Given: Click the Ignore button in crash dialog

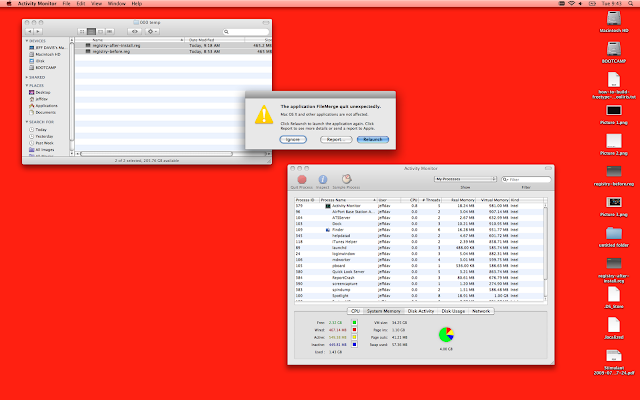Looking at the screenshot, I should click(x=293, y=140).
